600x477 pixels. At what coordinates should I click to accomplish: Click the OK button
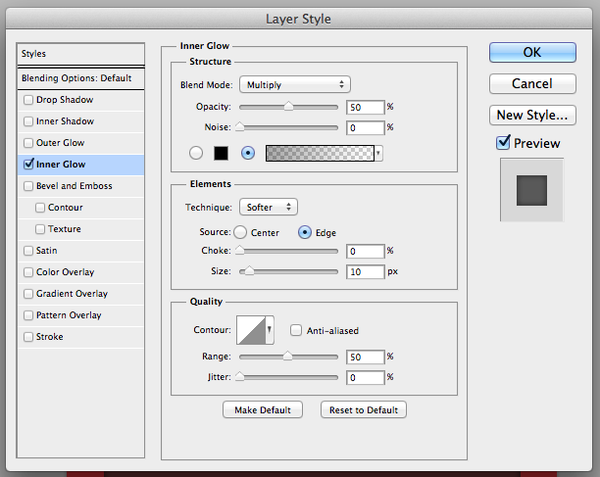[532, 52]
